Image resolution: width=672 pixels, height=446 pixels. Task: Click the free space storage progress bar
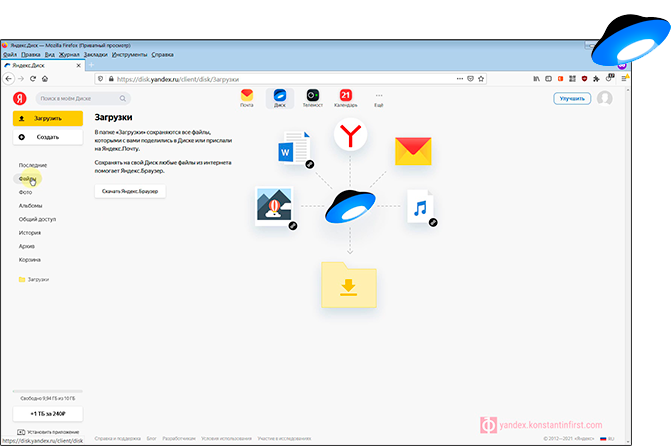(48, 391)
